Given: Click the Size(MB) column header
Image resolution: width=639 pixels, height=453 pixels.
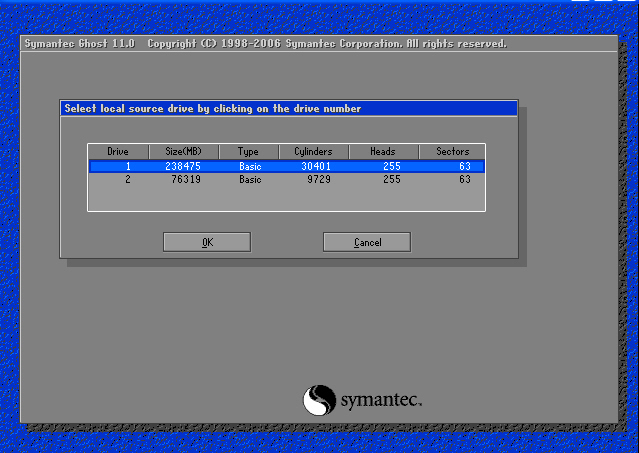Looking at the screenshot, I should (183, 152).
